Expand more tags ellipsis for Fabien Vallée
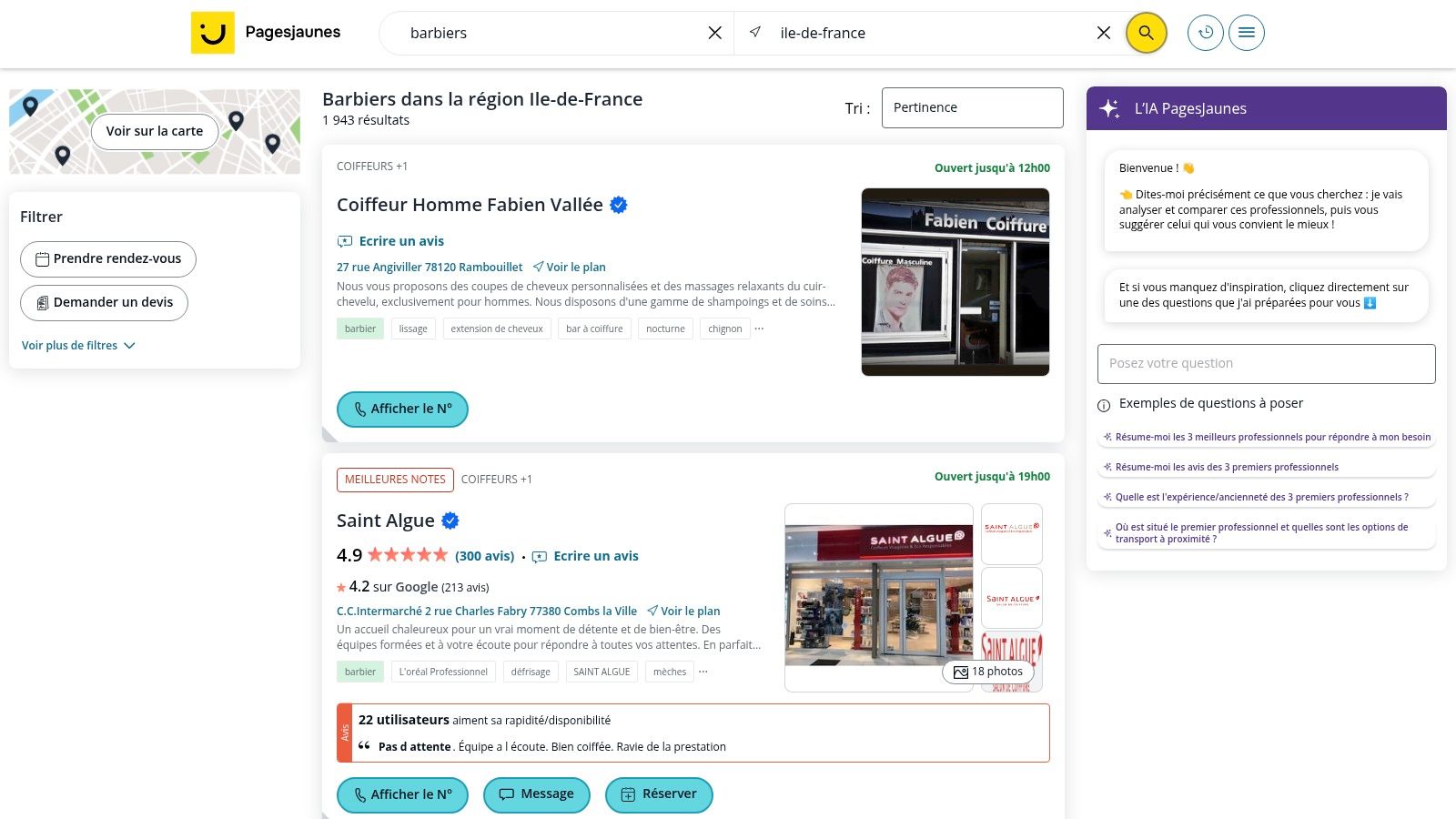 pos(759,329)
